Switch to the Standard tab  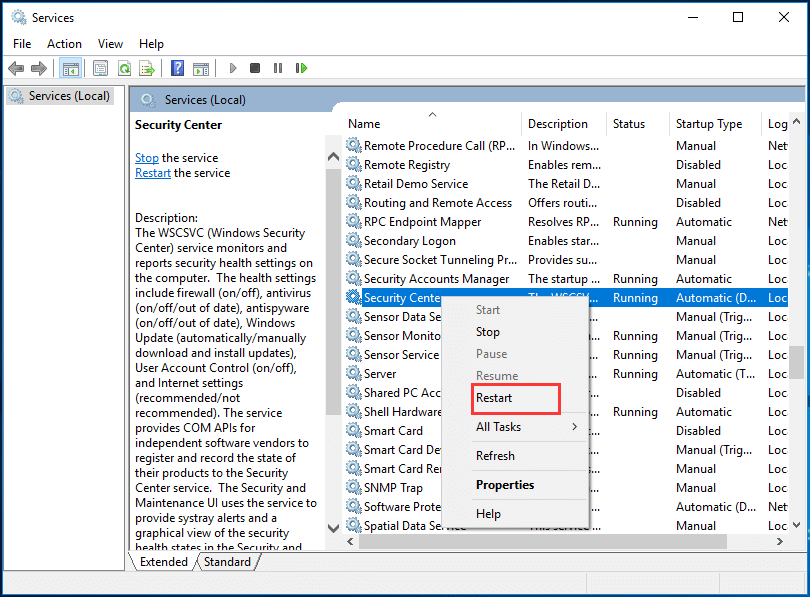[x=227, y=562]
